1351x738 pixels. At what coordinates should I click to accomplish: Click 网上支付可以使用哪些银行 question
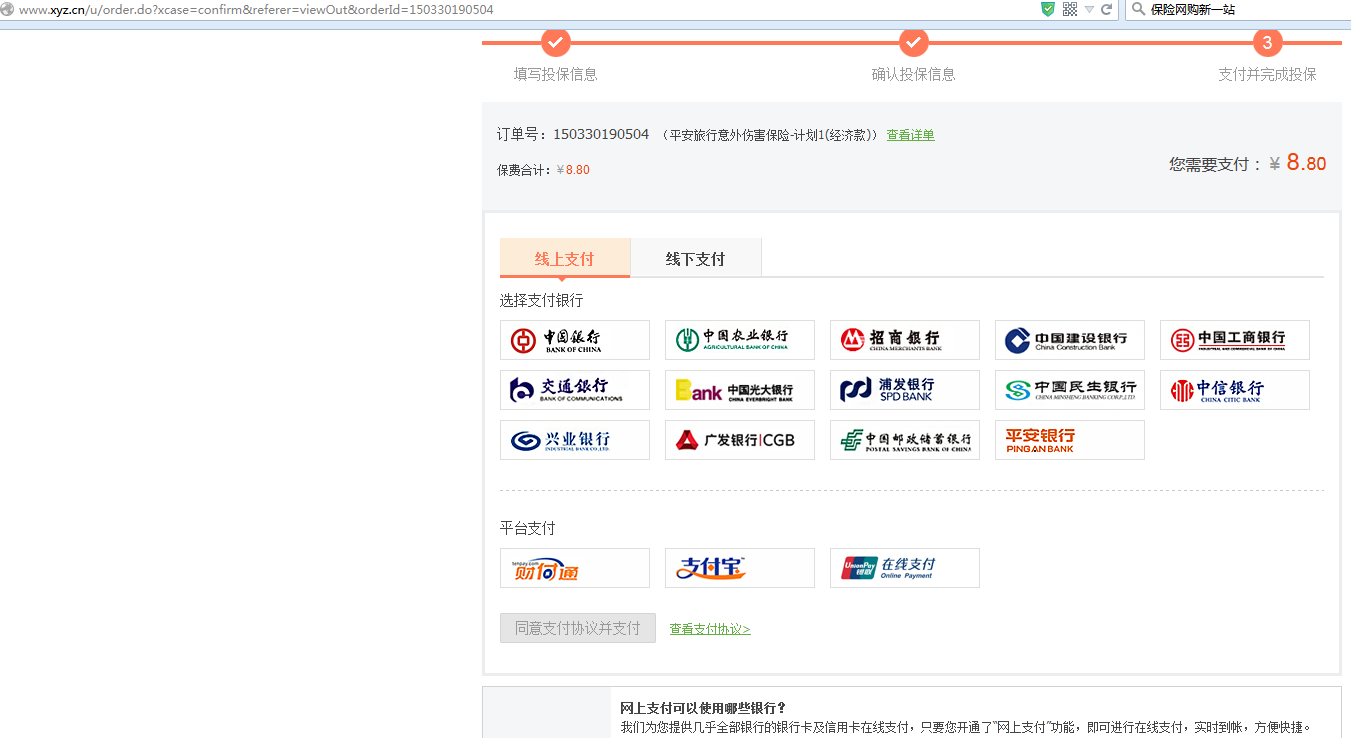click(x=703, y=708)
